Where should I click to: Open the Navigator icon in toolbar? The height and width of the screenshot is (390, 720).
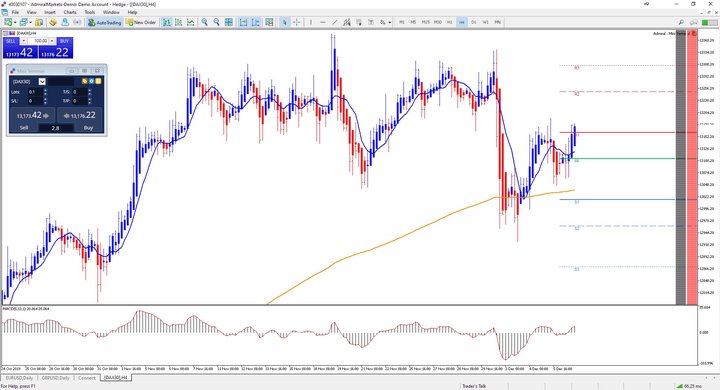pos(65,22)
